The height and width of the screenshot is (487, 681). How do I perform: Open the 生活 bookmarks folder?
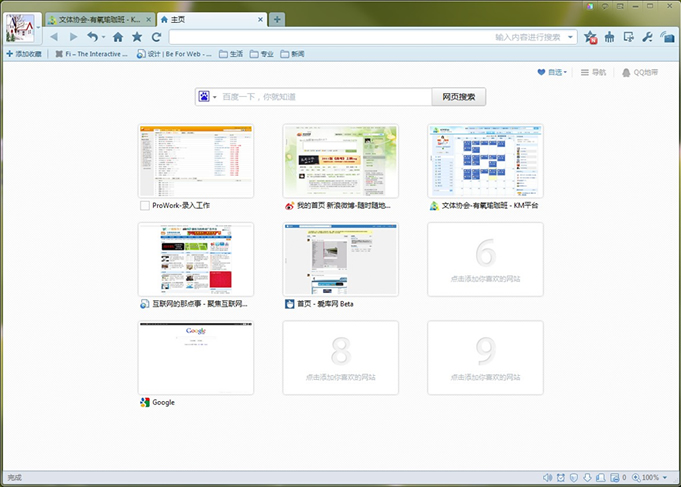click(230, 54)
